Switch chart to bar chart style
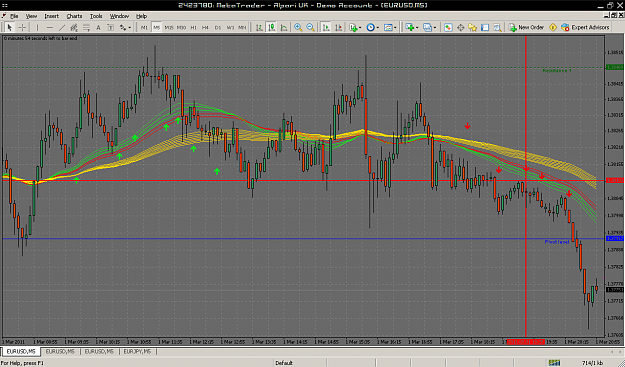This screenshot has height=367, width=625. (259, 27)
